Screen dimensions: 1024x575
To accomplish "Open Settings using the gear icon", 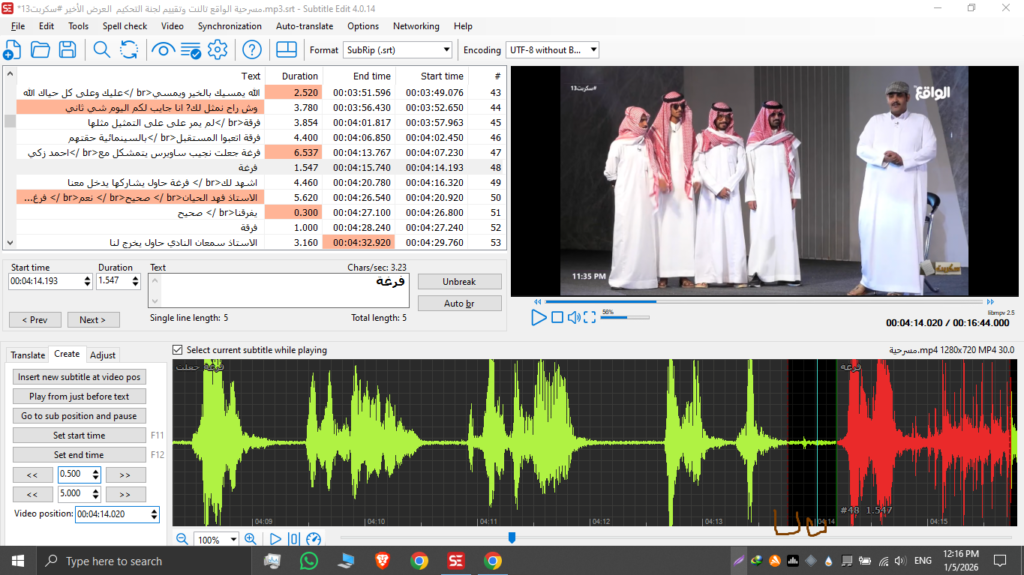I will [x=217, y=49].
